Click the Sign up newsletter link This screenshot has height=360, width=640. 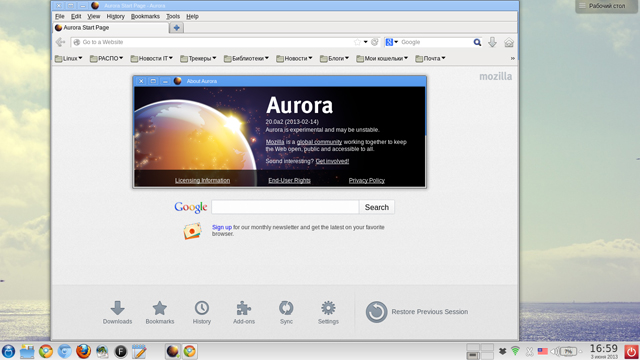pyautogui.click(x=222, y=227)
